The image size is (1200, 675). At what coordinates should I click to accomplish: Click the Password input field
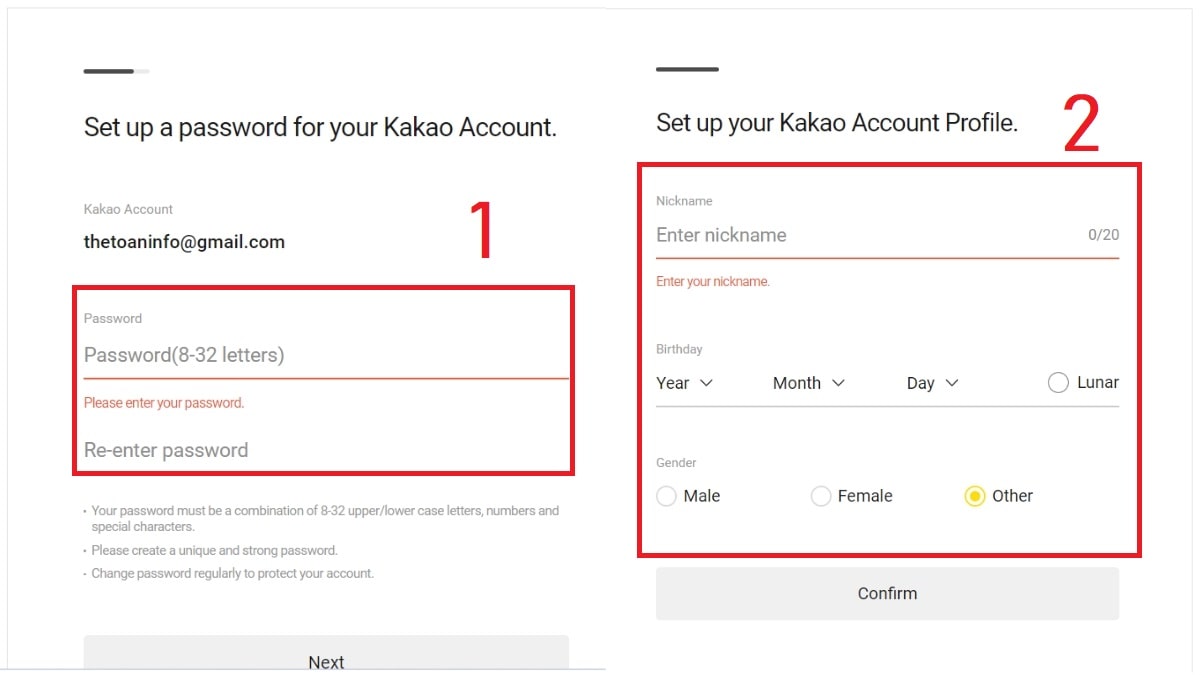coord(325,355)
